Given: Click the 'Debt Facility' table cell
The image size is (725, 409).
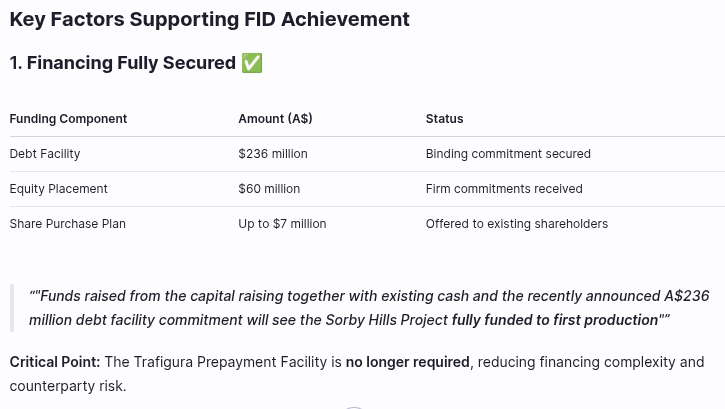Looking at the screenshot, I should [x=45, y=154].
